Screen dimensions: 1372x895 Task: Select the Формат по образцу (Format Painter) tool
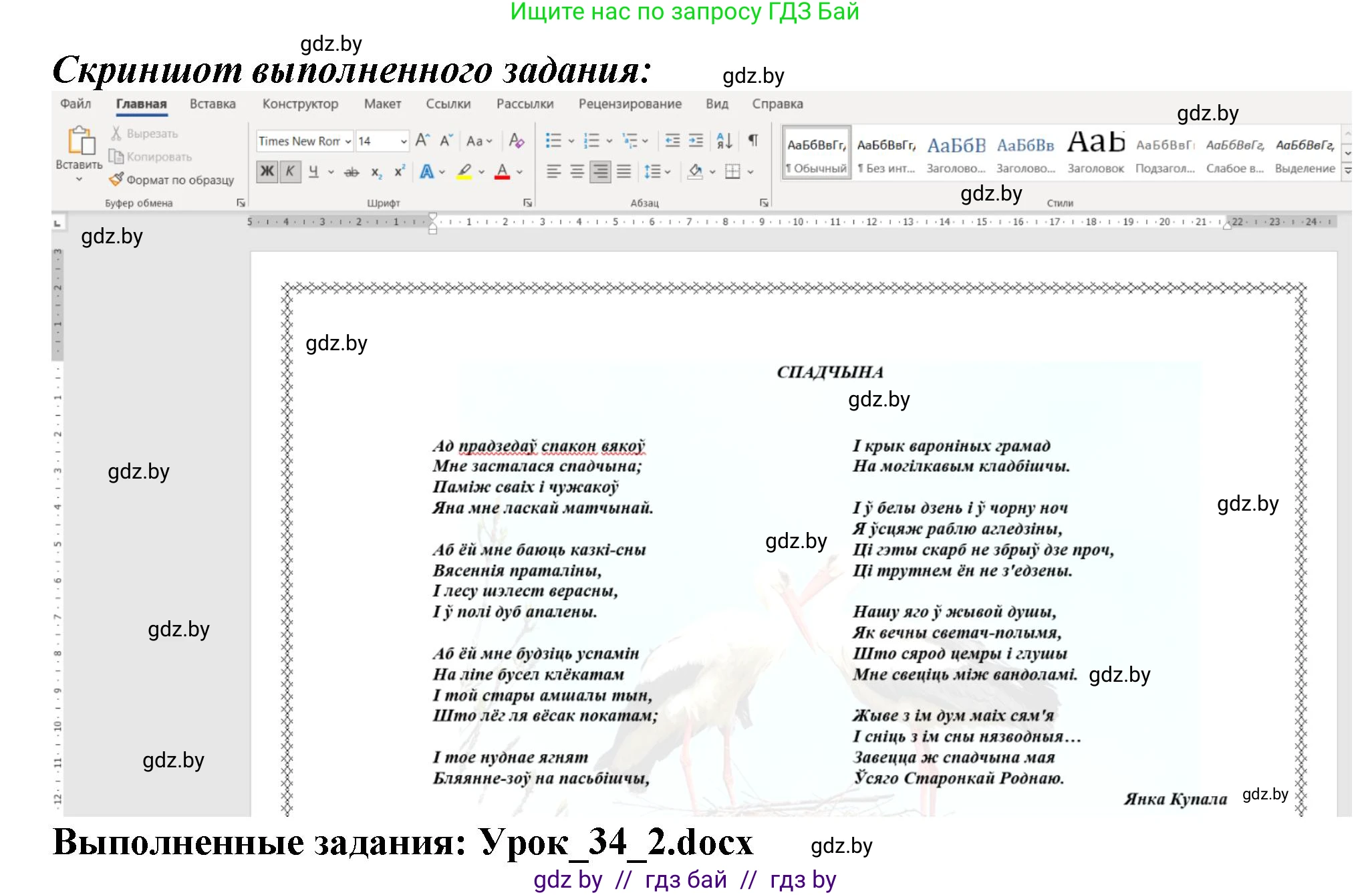pos(172,180)
